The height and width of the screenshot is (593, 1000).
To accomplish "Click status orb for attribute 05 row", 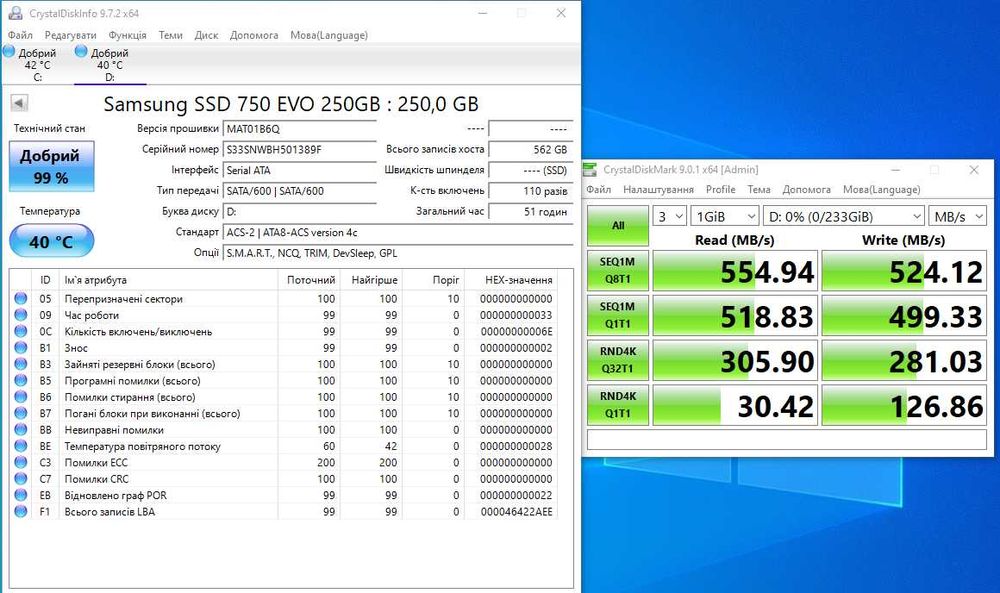I will [x=20, y=298].
